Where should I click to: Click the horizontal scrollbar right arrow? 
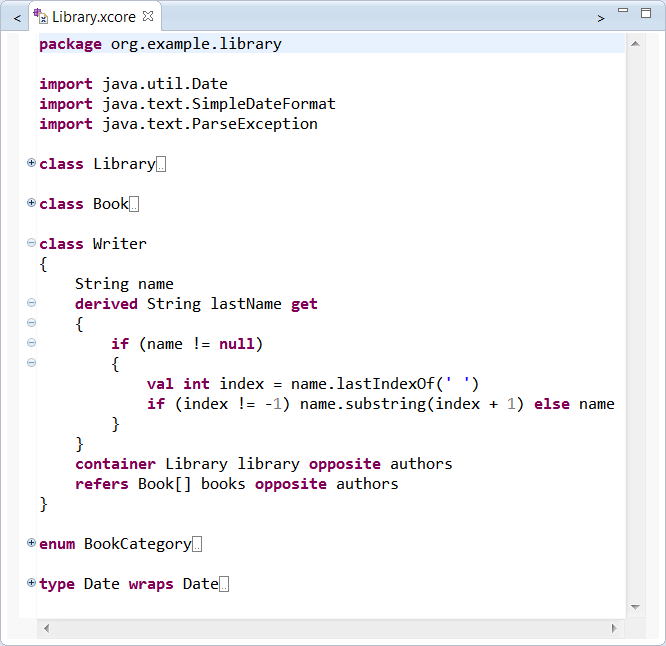pos(614,628)
